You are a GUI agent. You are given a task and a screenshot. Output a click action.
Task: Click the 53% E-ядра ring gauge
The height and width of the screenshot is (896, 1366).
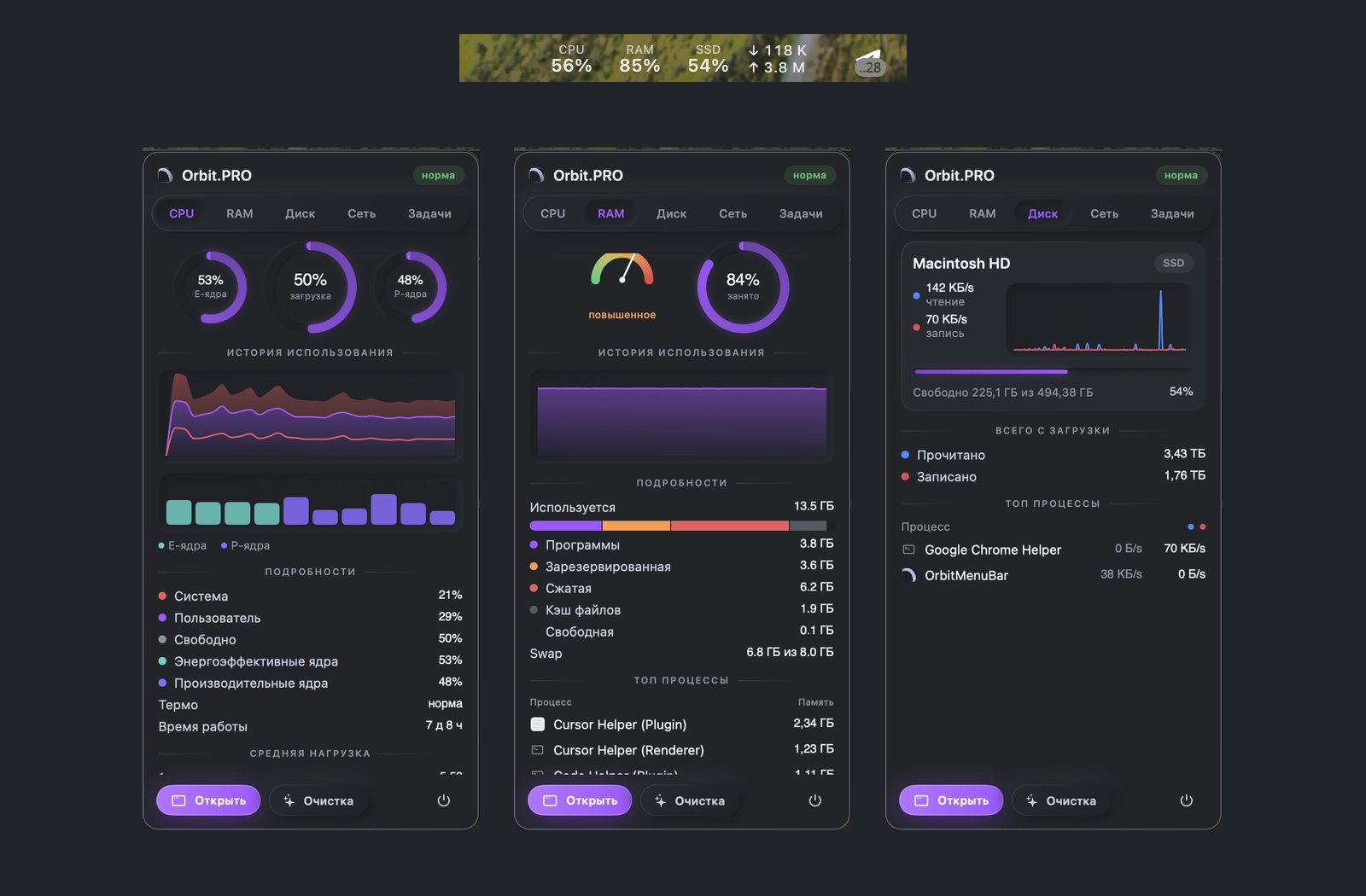210,288
